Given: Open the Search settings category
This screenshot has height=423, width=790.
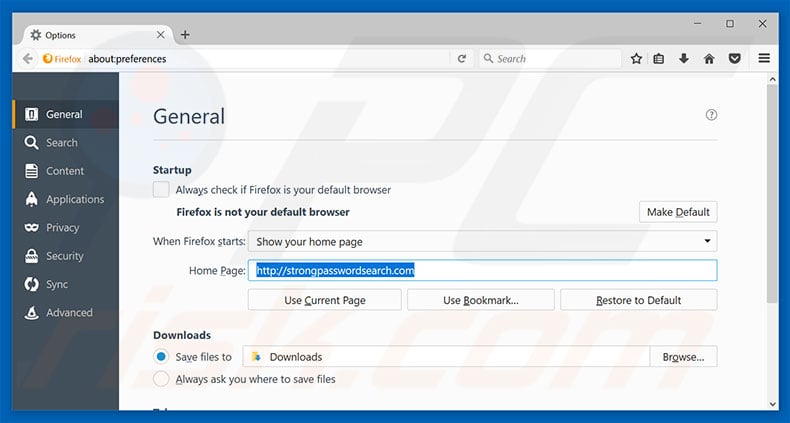Looking at the screenshot, I should point(65,143).
